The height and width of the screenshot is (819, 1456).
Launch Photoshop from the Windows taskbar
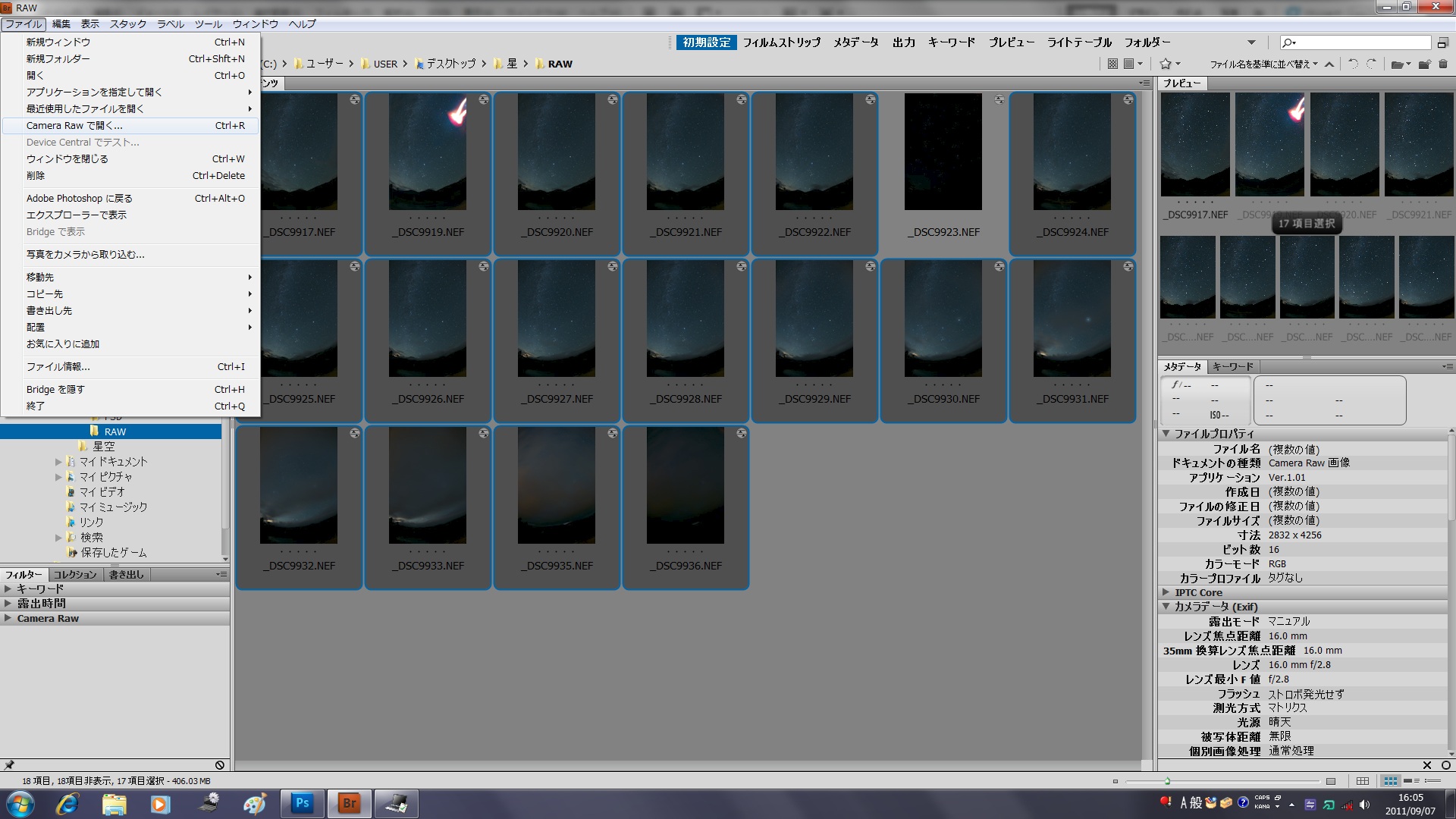[x=303, y=803]
